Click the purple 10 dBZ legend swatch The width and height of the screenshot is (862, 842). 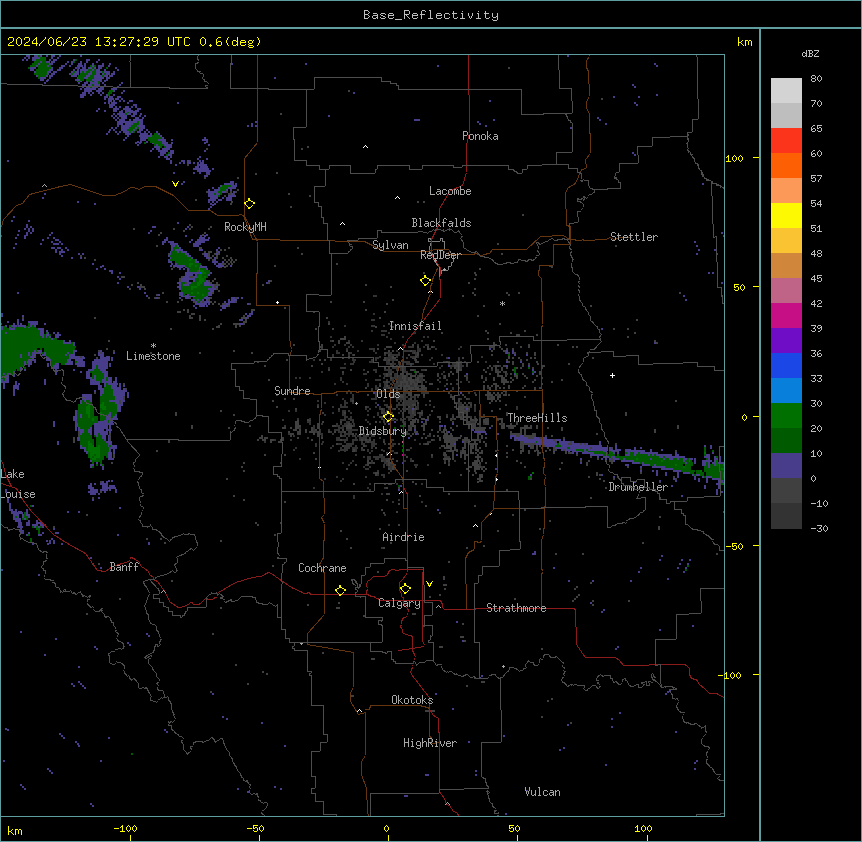click(x=786, y=466)
